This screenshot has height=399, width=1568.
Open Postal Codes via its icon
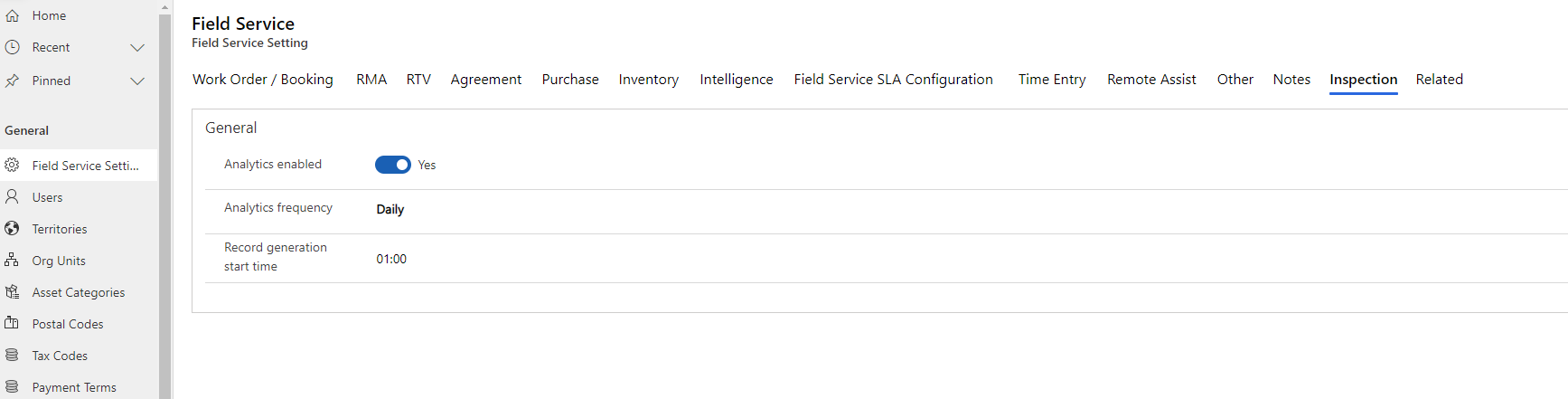(13, 323)
